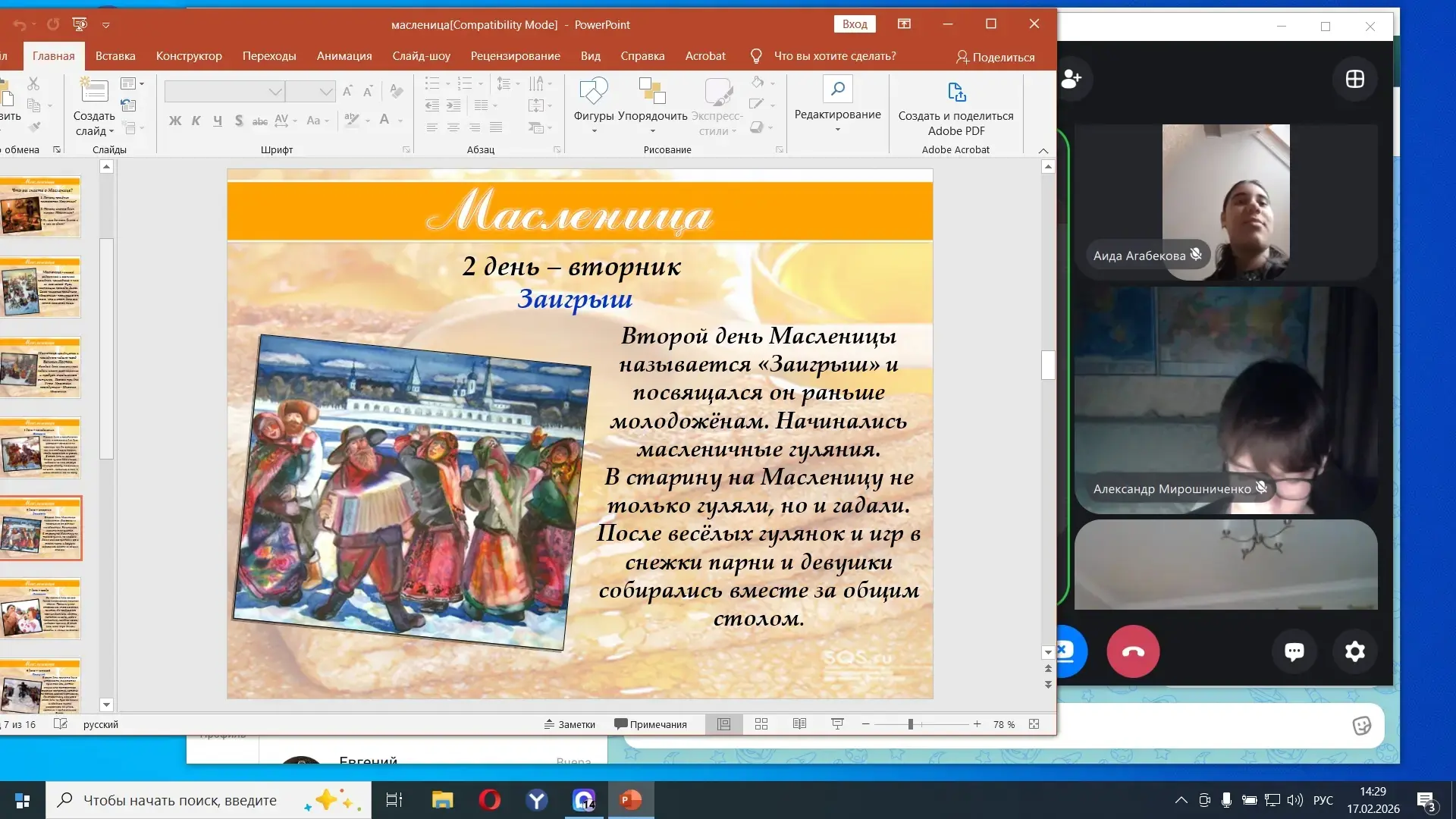Screen dimensions: 1456x819
Task: Click the add participant icon
Action: pyautogui.click(x=1071, y=78)
